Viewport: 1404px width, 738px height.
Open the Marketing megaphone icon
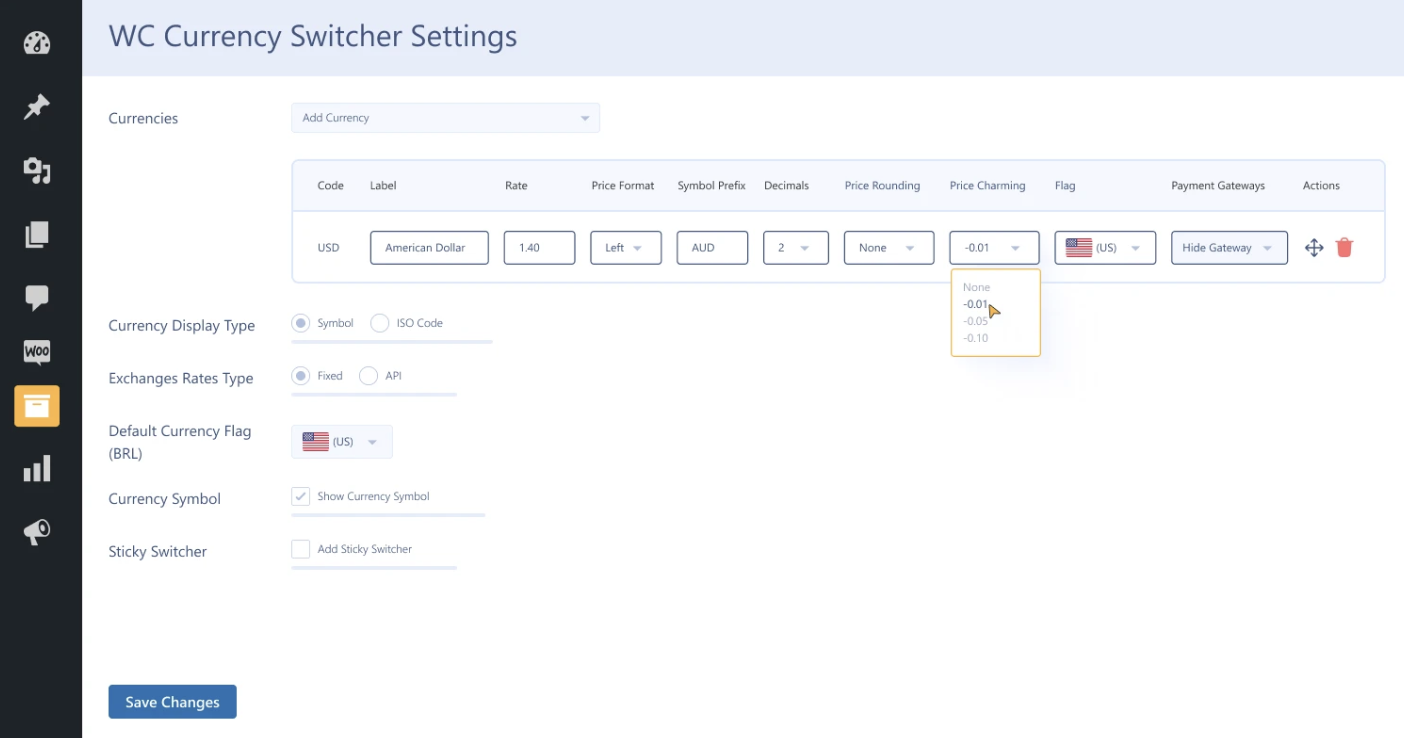tap(37, 532)
